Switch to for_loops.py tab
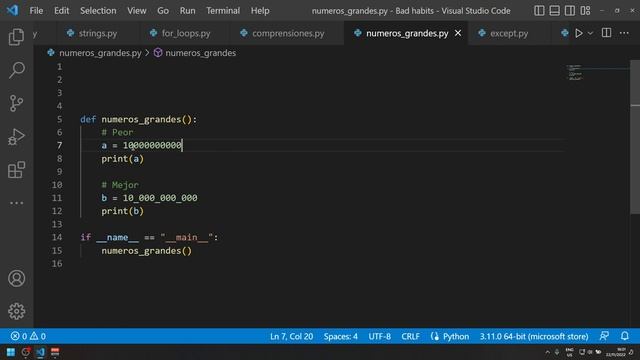 (186, 33)
